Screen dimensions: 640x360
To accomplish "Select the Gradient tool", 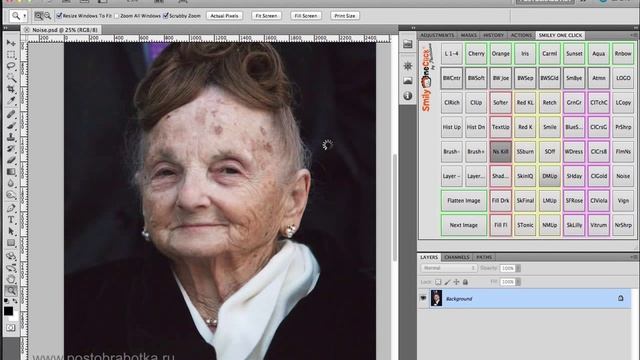I will pyautogui.click(x=11, y=172).
